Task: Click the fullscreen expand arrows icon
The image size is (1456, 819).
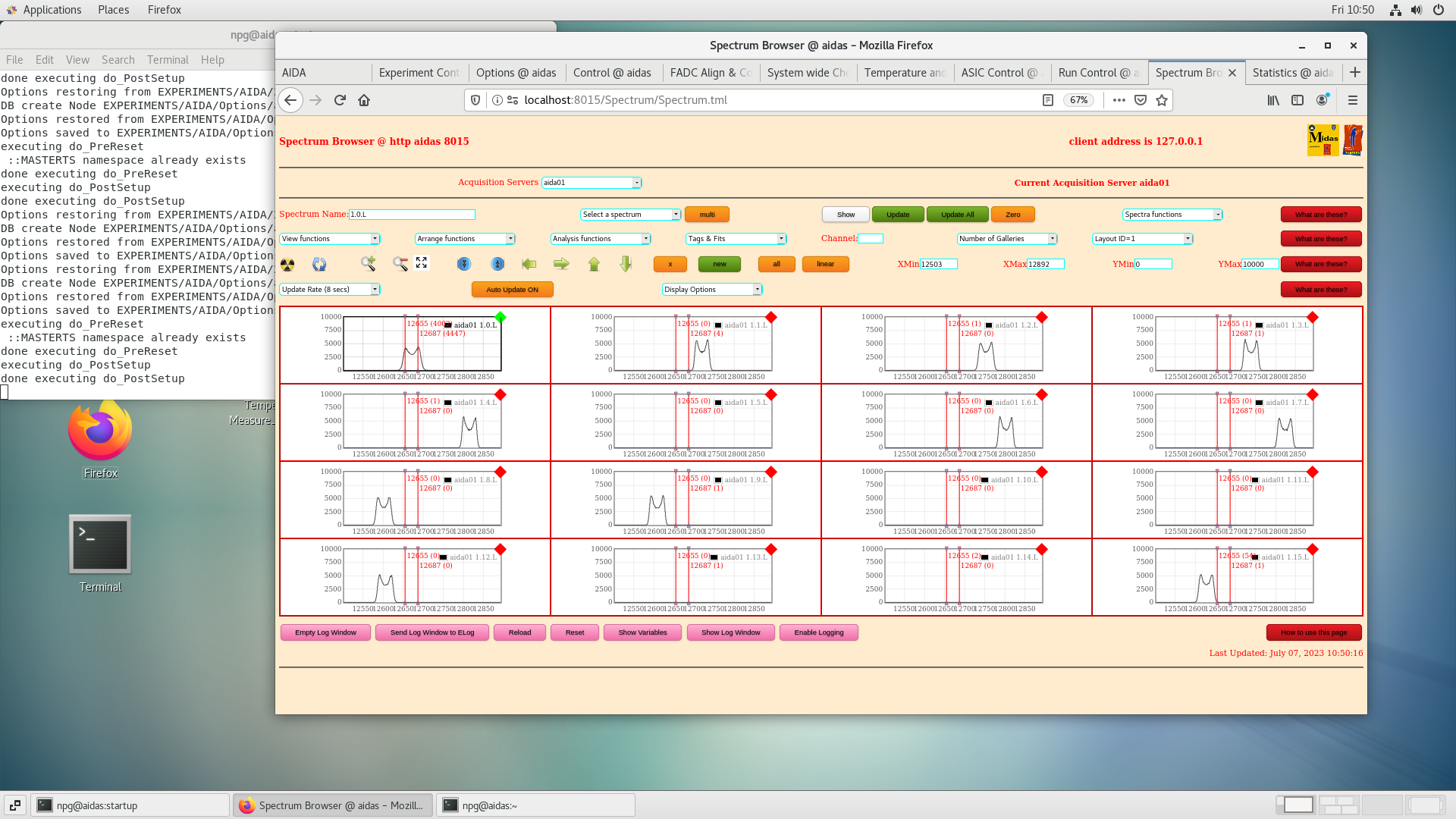Action: (x=422, y=262)
